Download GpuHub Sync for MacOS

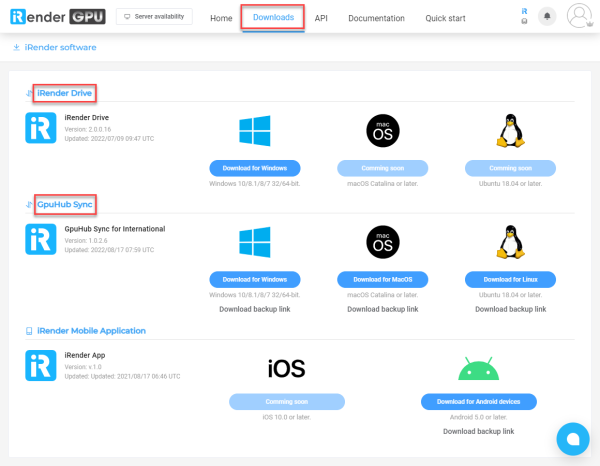383,279
